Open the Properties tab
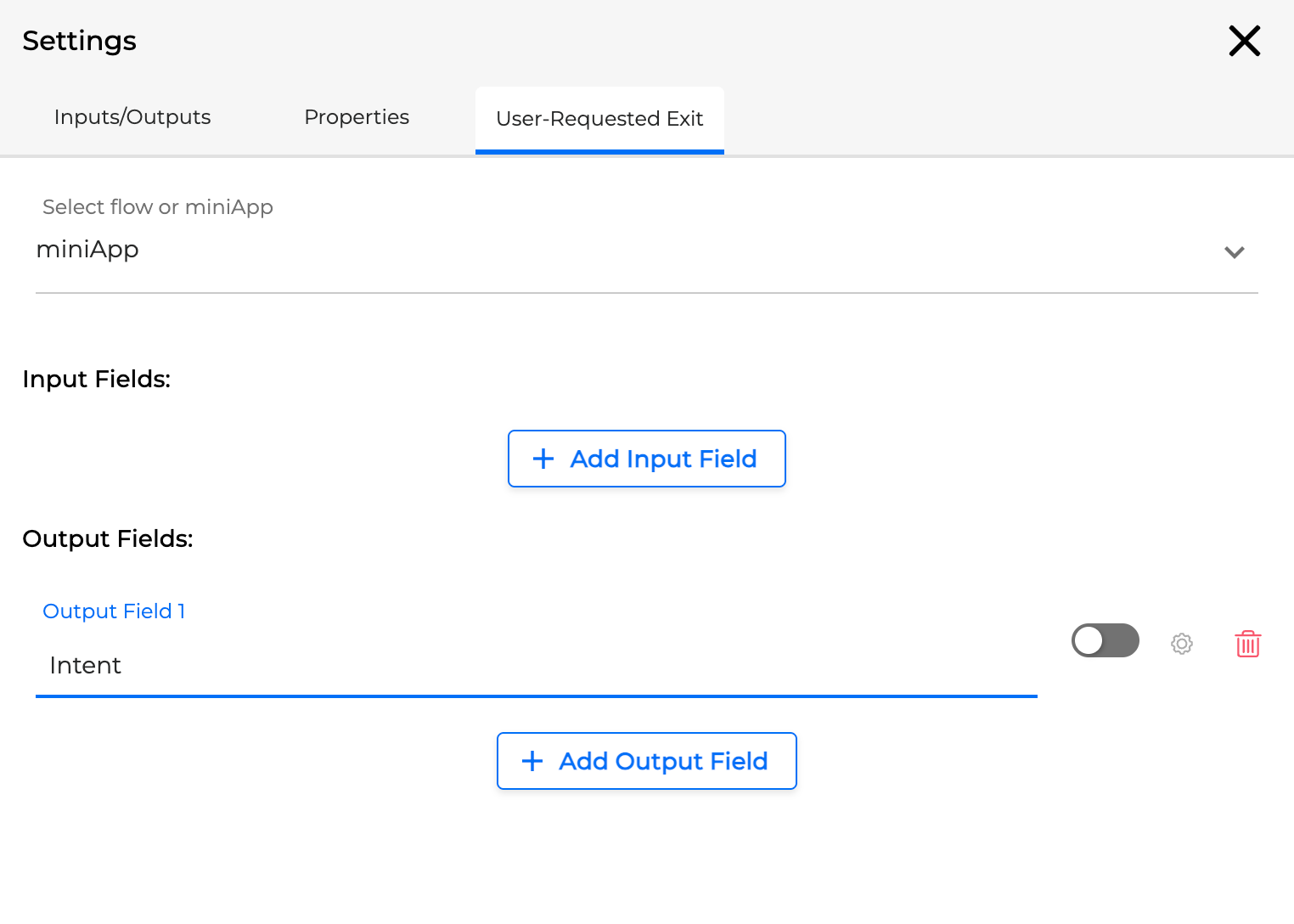 point(357,117)
